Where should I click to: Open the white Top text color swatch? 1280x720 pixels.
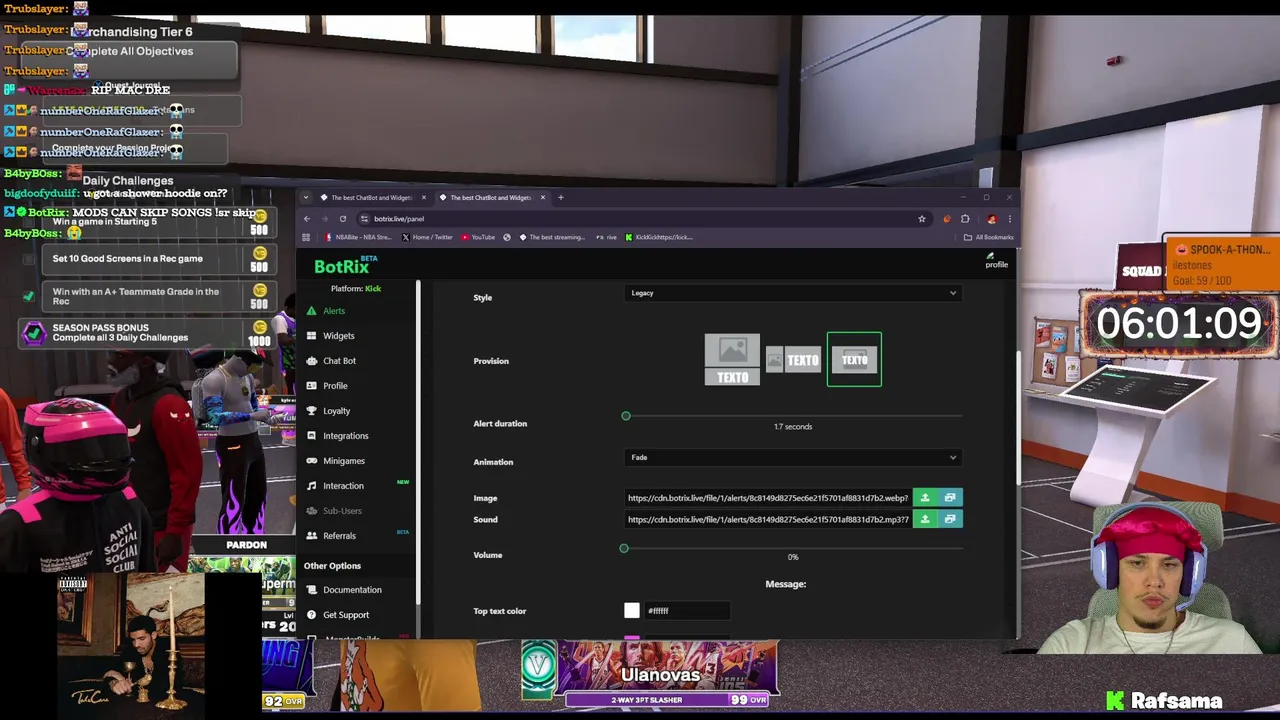tap(632, 610)
